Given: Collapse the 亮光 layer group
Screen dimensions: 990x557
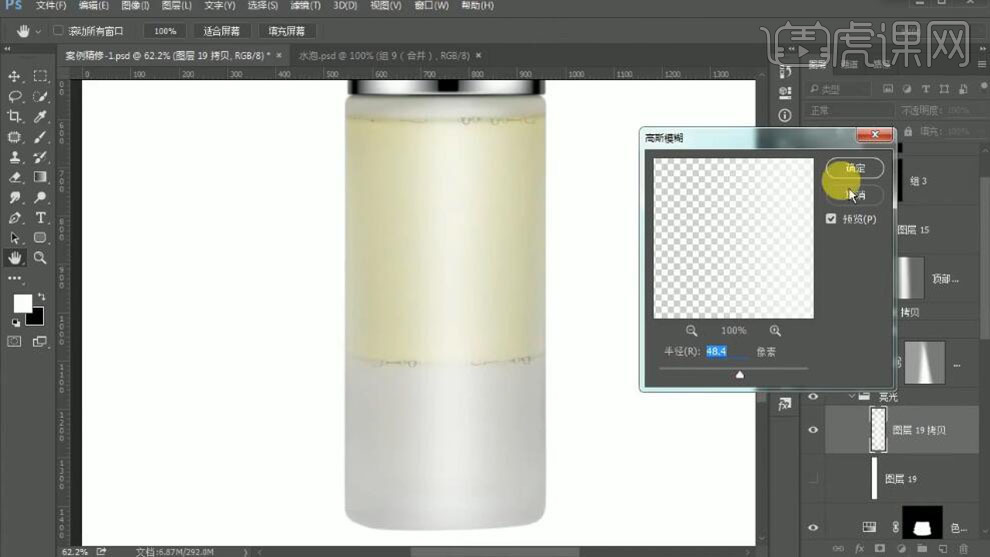Looking at the screenshot, I should 852,396.
